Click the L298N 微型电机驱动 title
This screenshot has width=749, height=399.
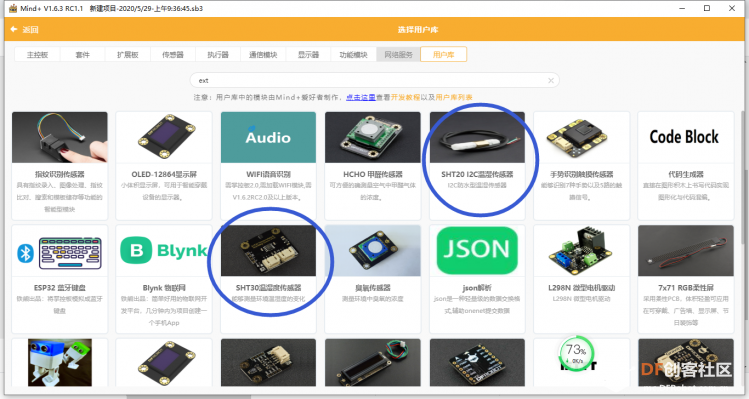pos(581,288)
